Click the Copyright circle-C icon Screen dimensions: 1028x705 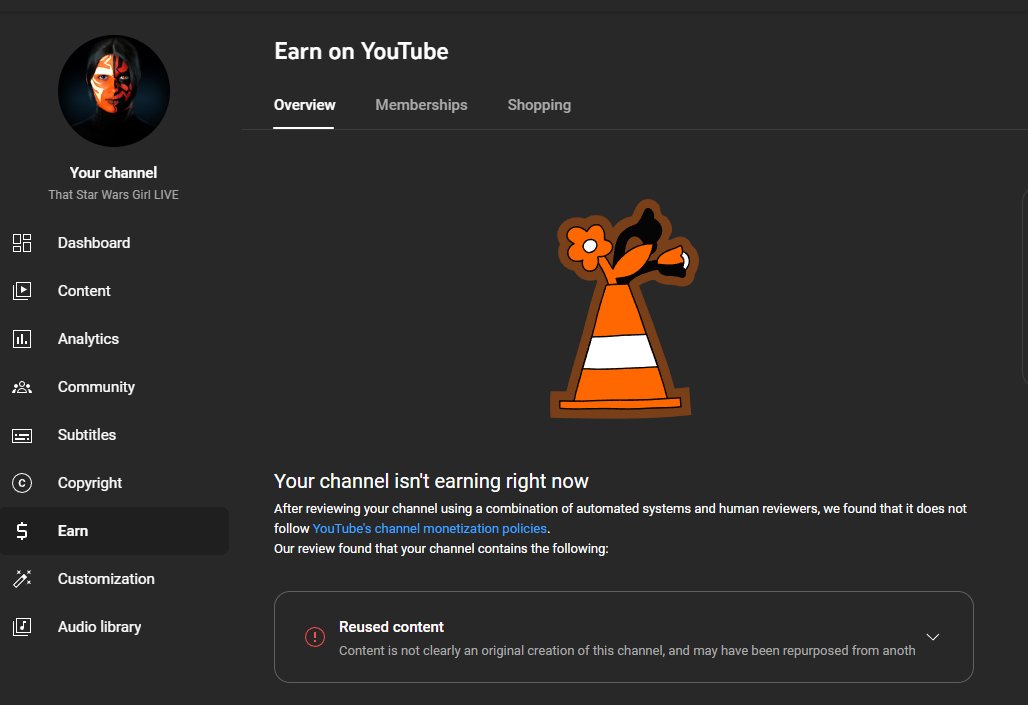[22, 483]
